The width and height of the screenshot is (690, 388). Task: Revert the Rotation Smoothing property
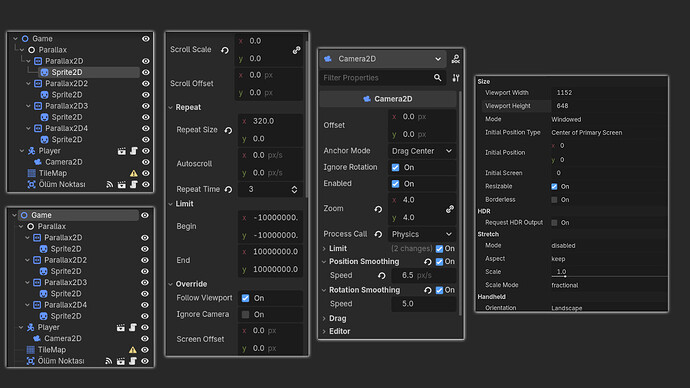point(427,290)
